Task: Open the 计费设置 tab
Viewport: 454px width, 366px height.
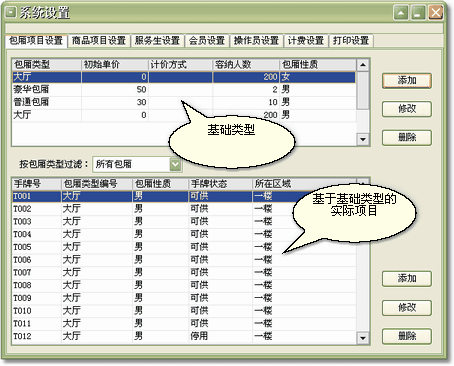Action: [306, 41]
